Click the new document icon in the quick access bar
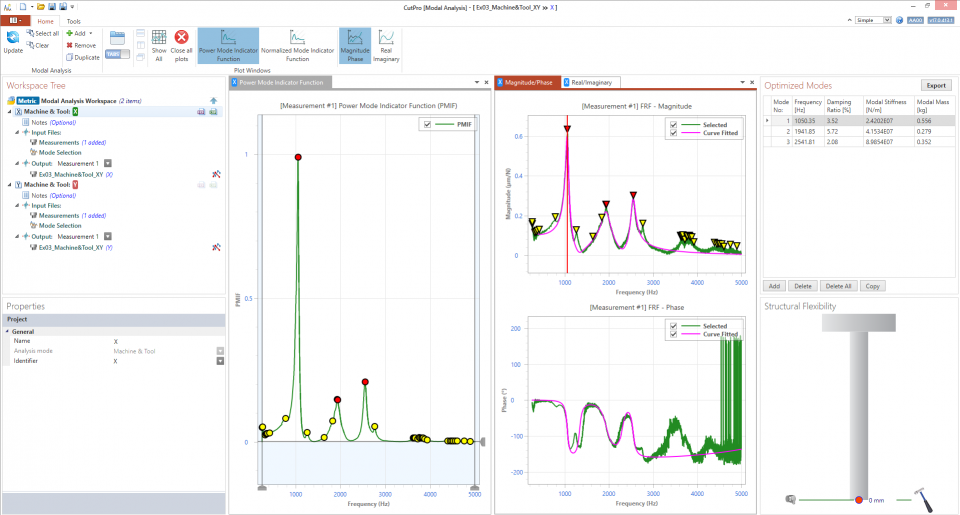This screenshot has height=515, width=960. pos(23,7)
